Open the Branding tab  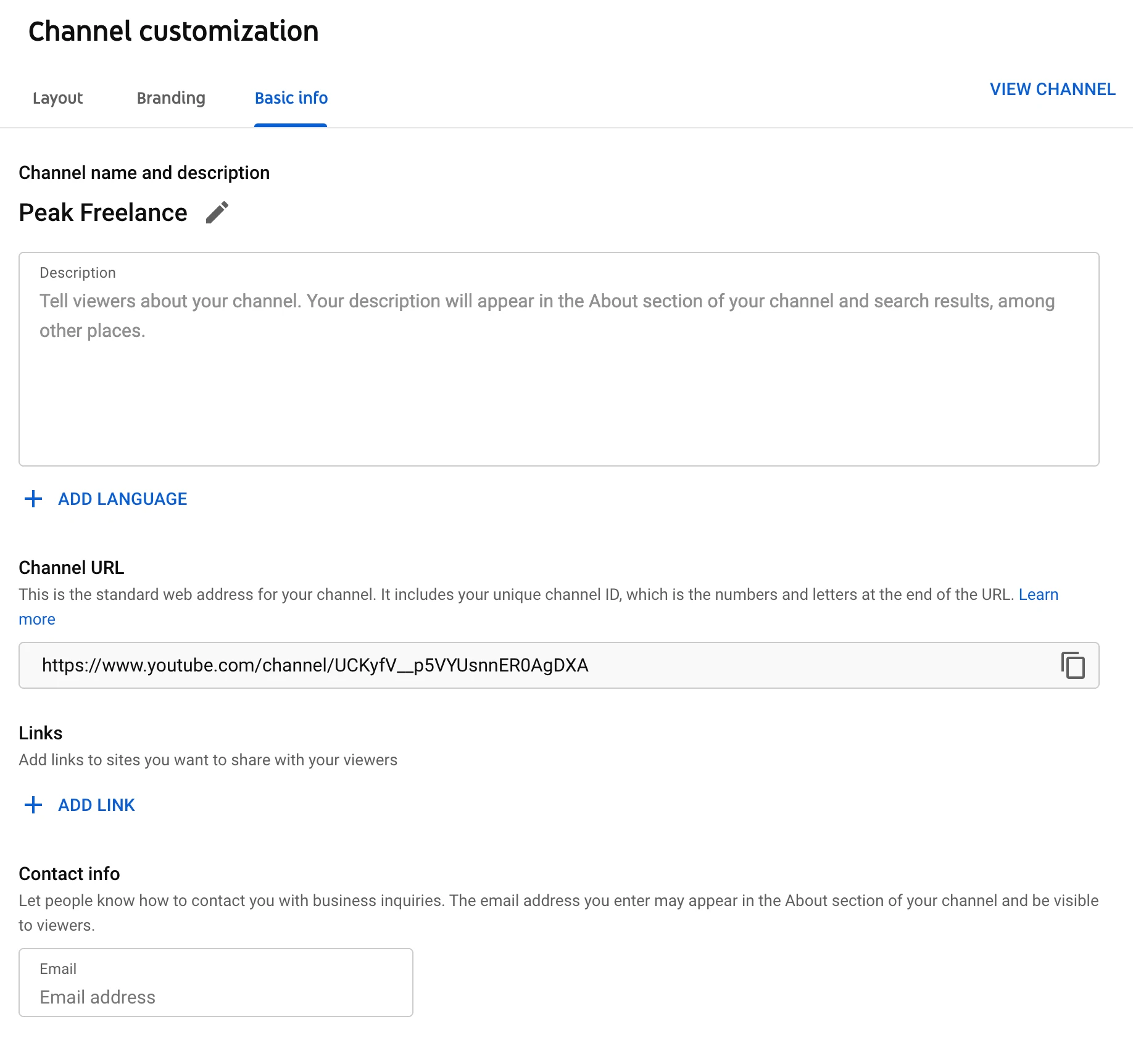click(171, 98)
